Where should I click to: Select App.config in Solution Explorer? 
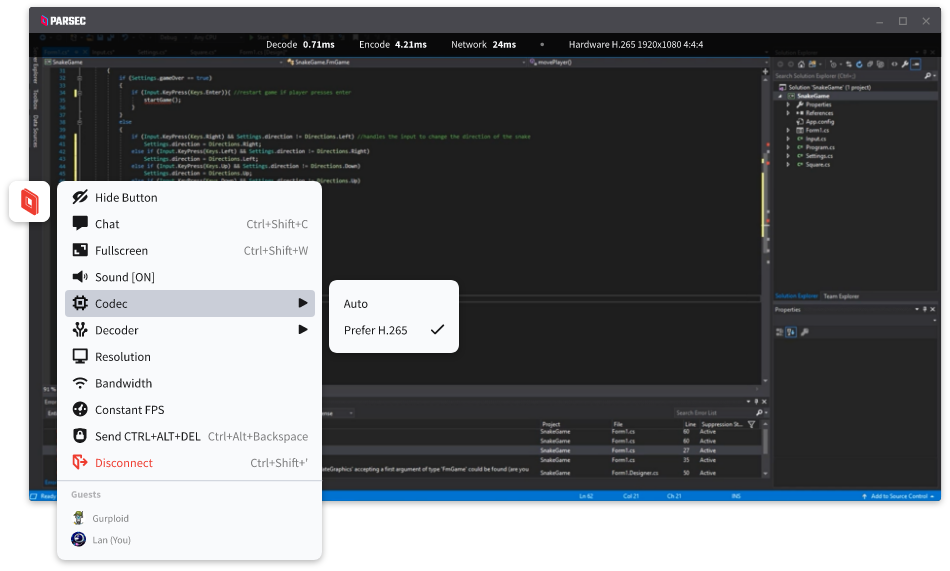coord(819,121)
